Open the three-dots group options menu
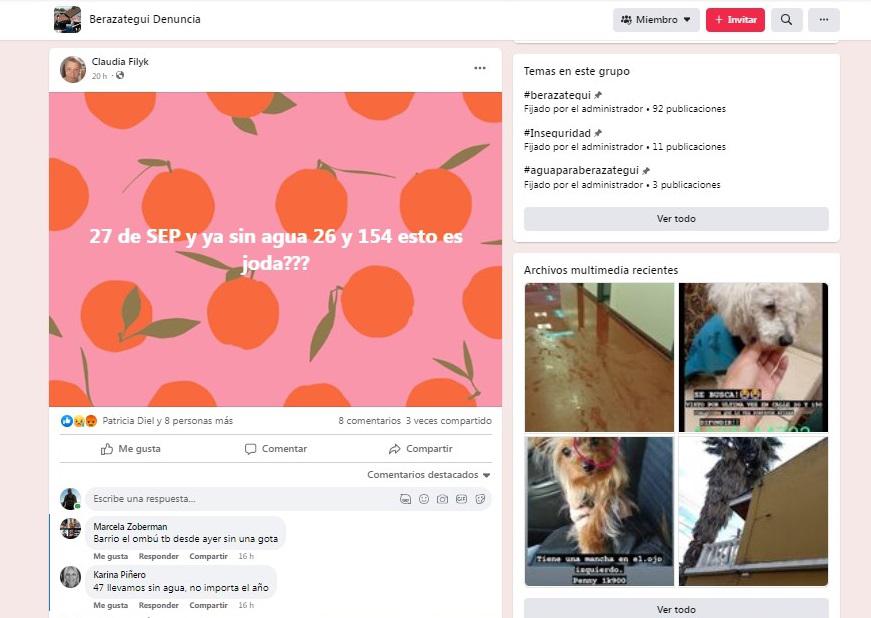The image size is (871, 618). point(823,20)
